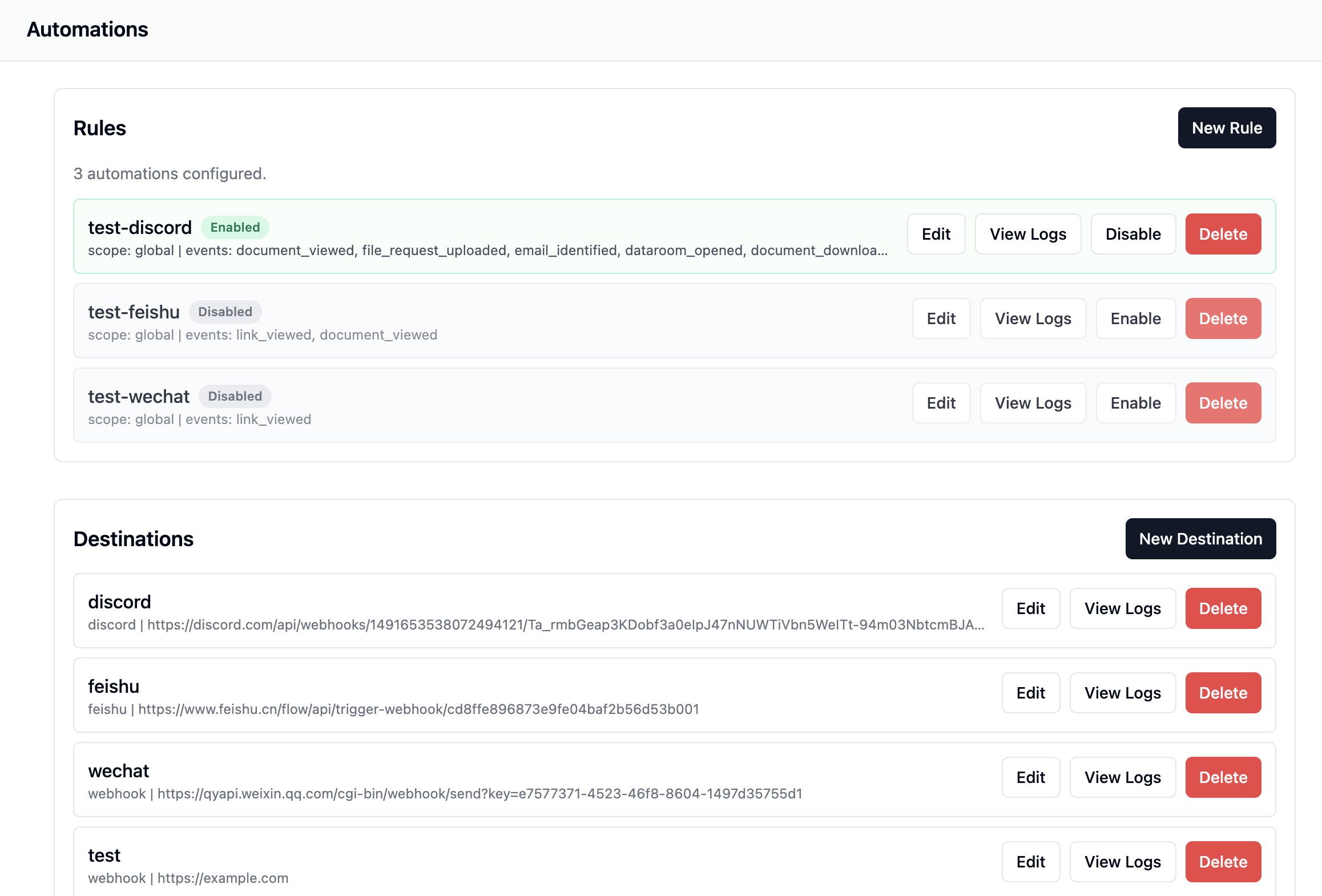The width and height of the screenshot is (1322, 896).
Task: View Logs for wechat destination
Action: click(1122, 777)
